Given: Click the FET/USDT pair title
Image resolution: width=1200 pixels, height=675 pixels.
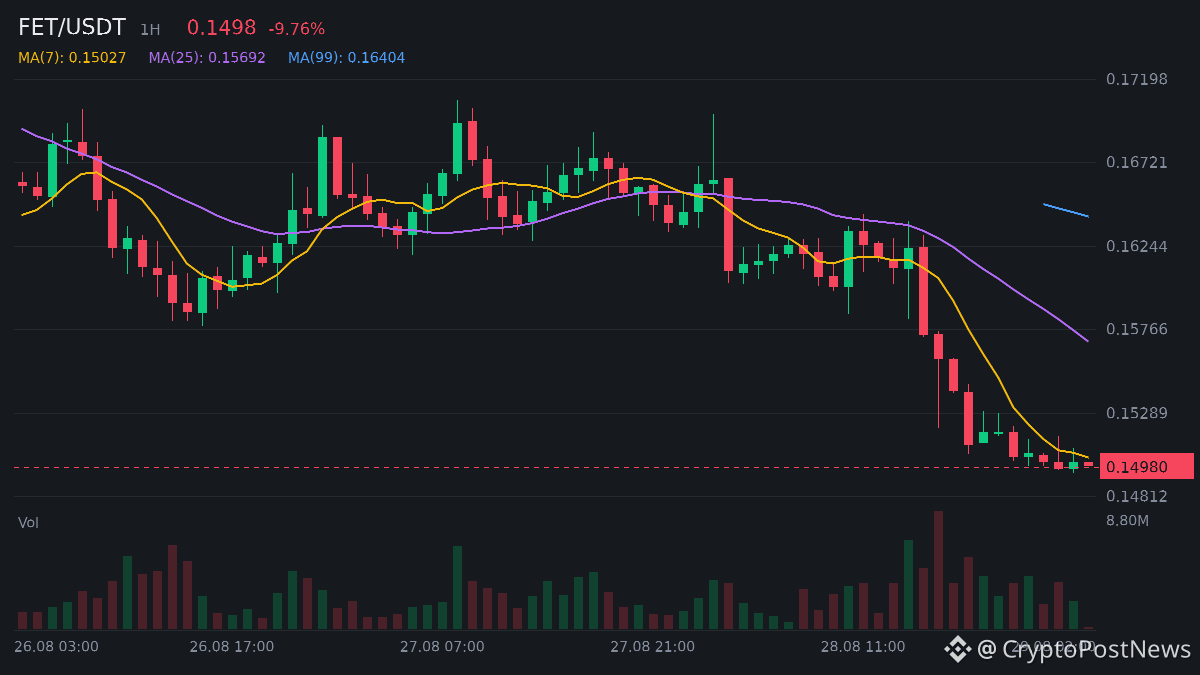Looking at the screenshot, I should click(72, 28).
